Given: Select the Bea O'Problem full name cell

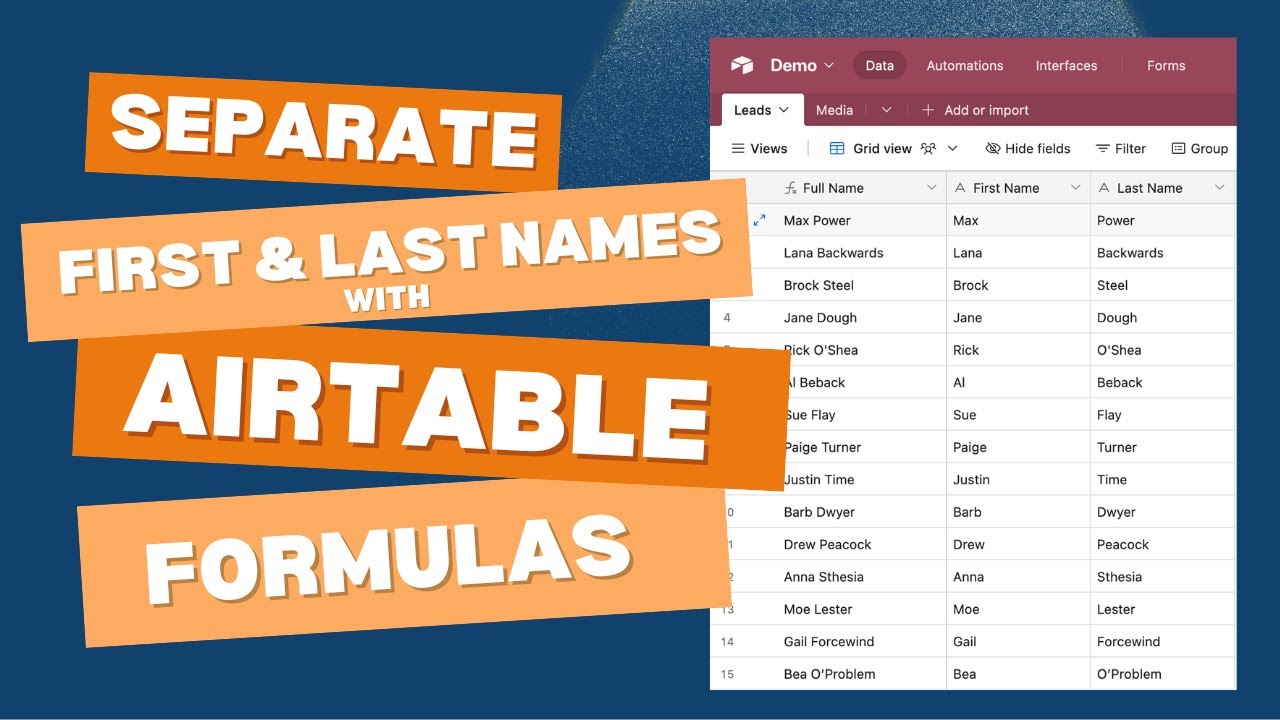Looking at the screenshot, I should coord(861,674).
